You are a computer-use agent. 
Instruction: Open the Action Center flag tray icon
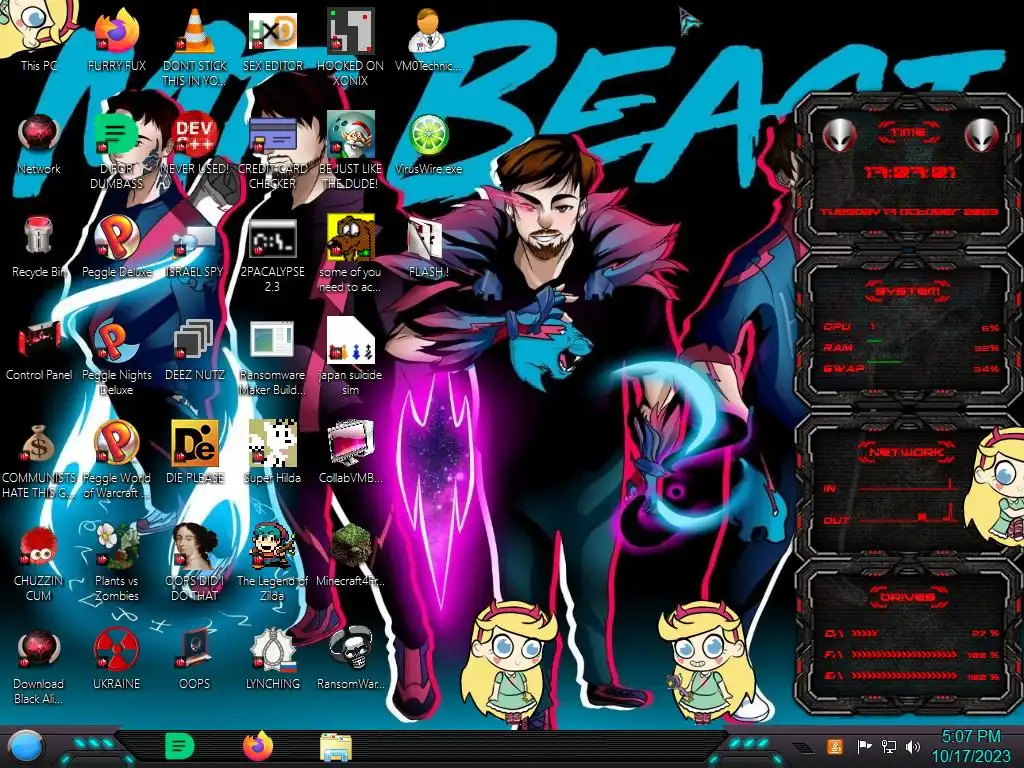click(864, 746)
